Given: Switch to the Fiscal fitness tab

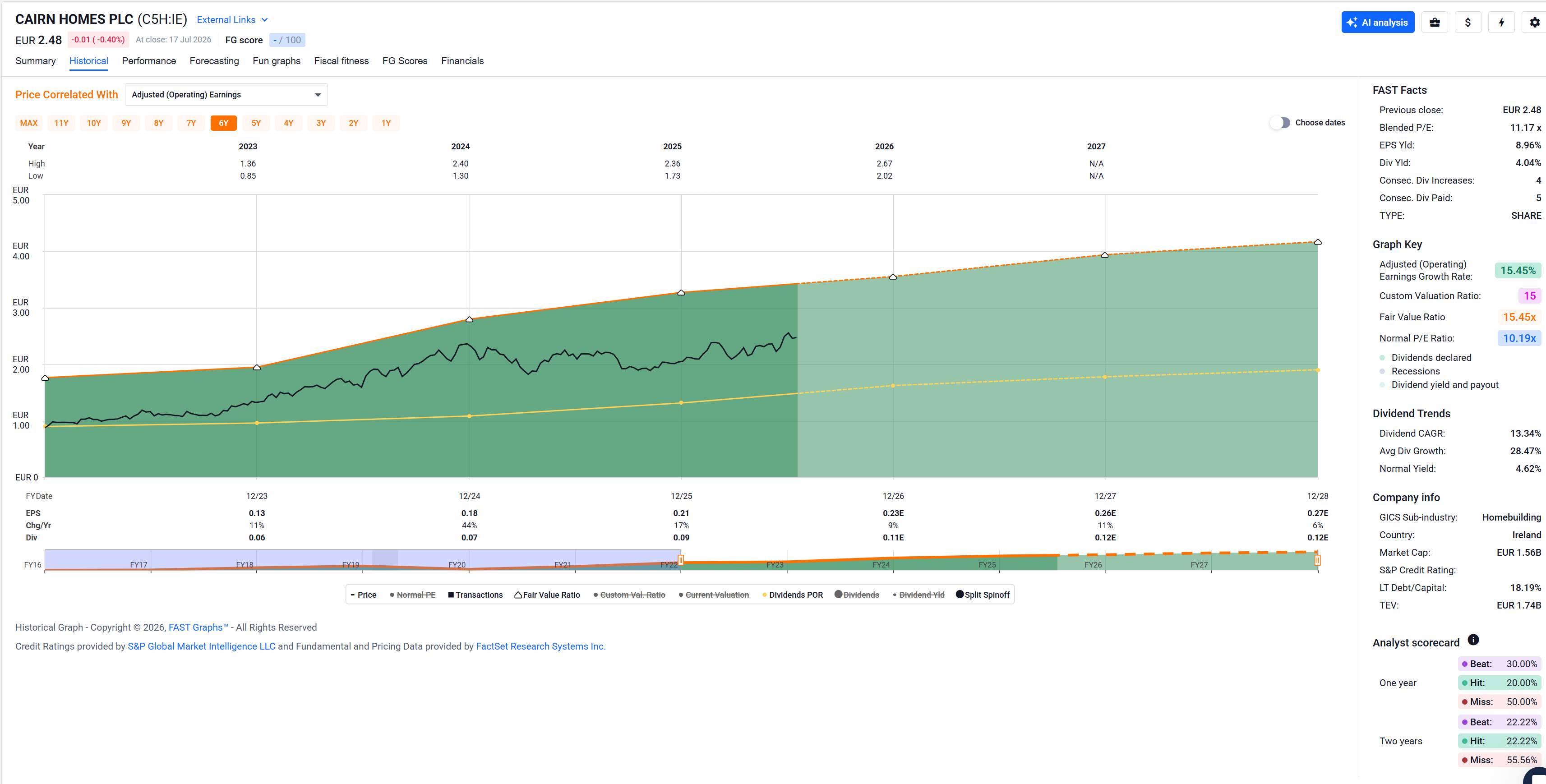Looking at the screenshot, I should click(x=342, y=60).
